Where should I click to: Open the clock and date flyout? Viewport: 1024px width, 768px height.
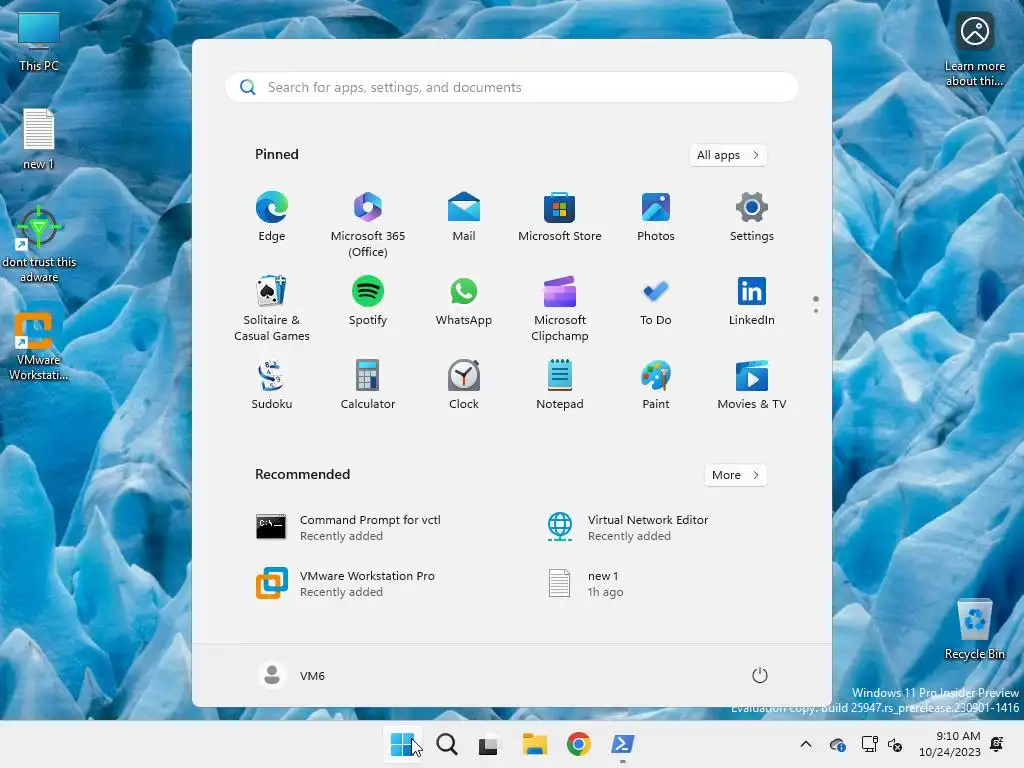click(950, 744)
